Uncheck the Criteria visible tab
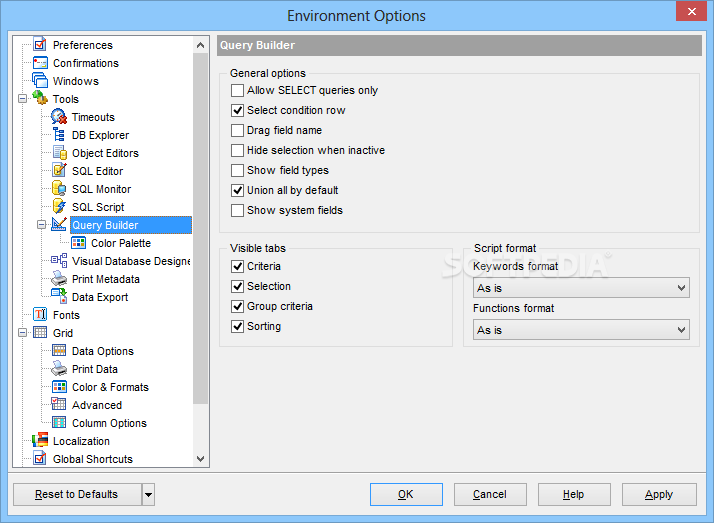Screen dimensions: 714x523 tap(237, 267)
